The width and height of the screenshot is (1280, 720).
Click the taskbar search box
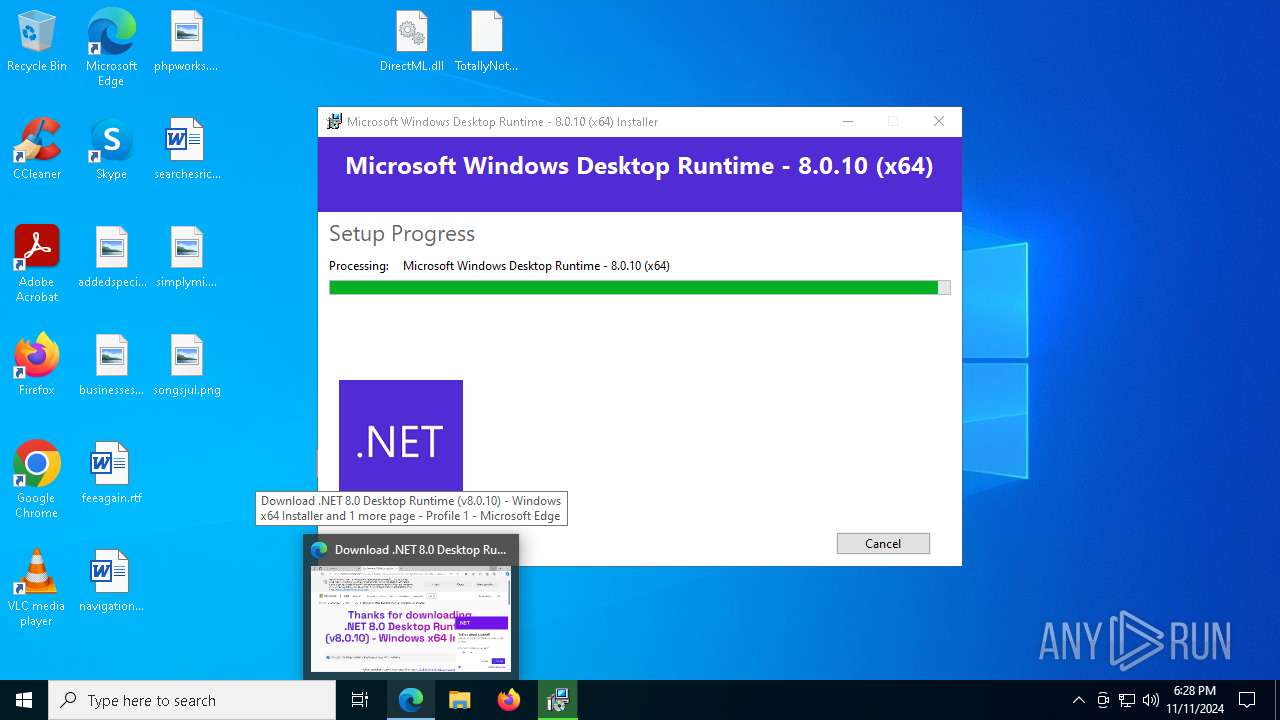(192, 700)
